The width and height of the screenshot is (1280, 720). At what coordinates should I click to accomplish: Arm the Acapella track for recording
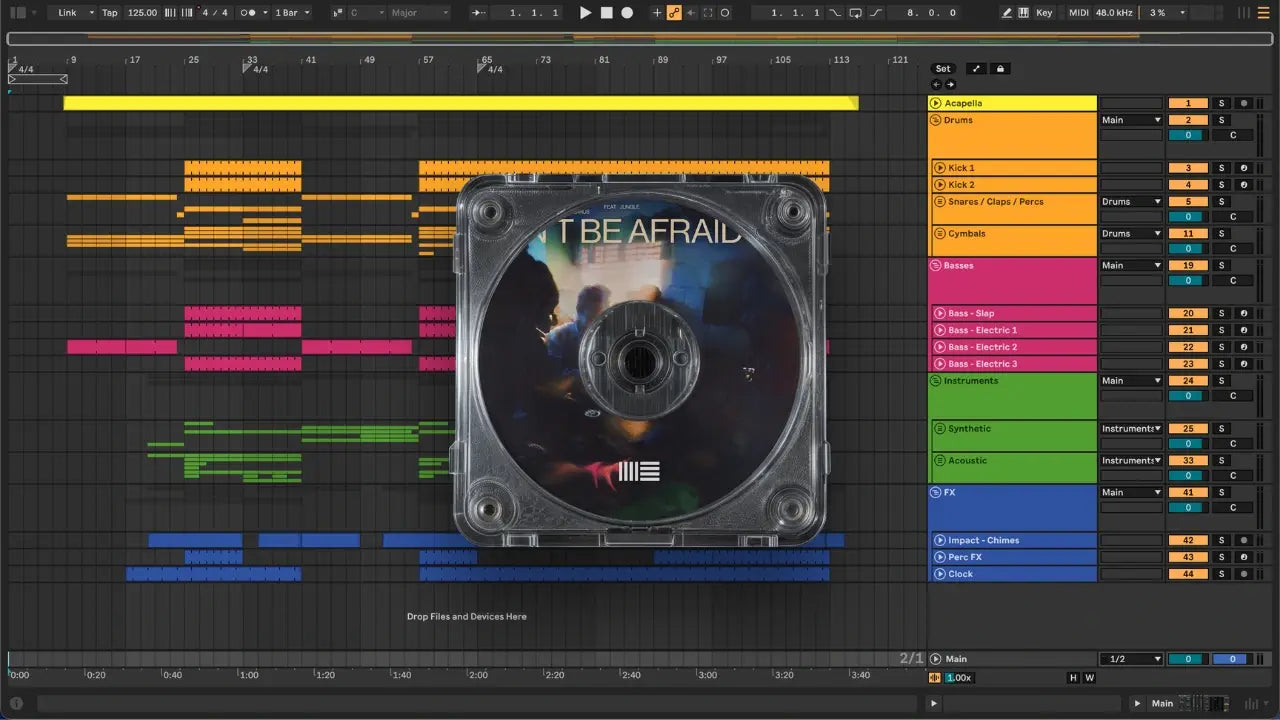1244,103
